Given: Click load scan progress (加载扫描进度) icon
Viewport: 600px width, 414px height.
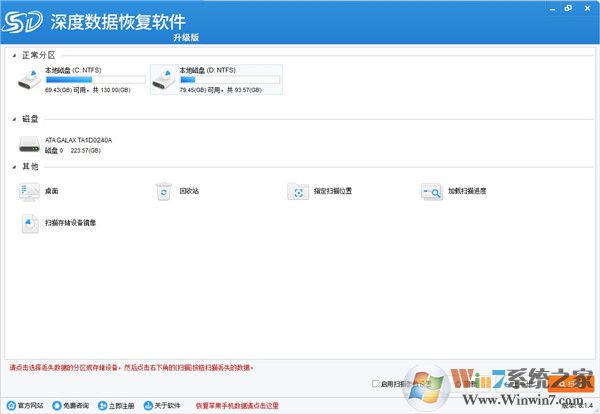Looking at the screenshot, I should pos(432,190).
